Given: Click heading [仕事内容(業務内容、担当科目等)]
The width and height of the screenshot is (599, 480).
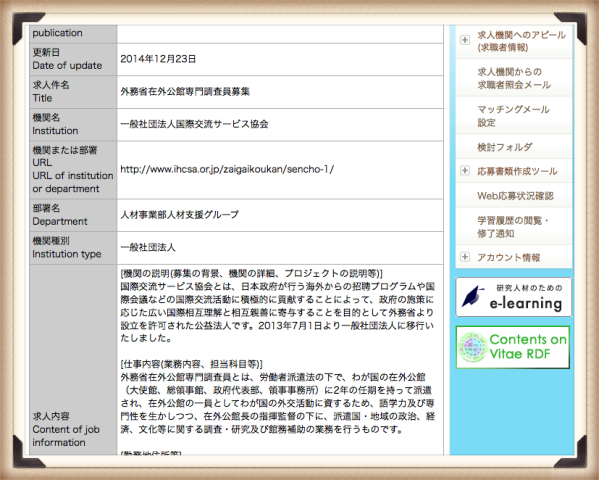Looking at the screenshot, I should point(191,364).
